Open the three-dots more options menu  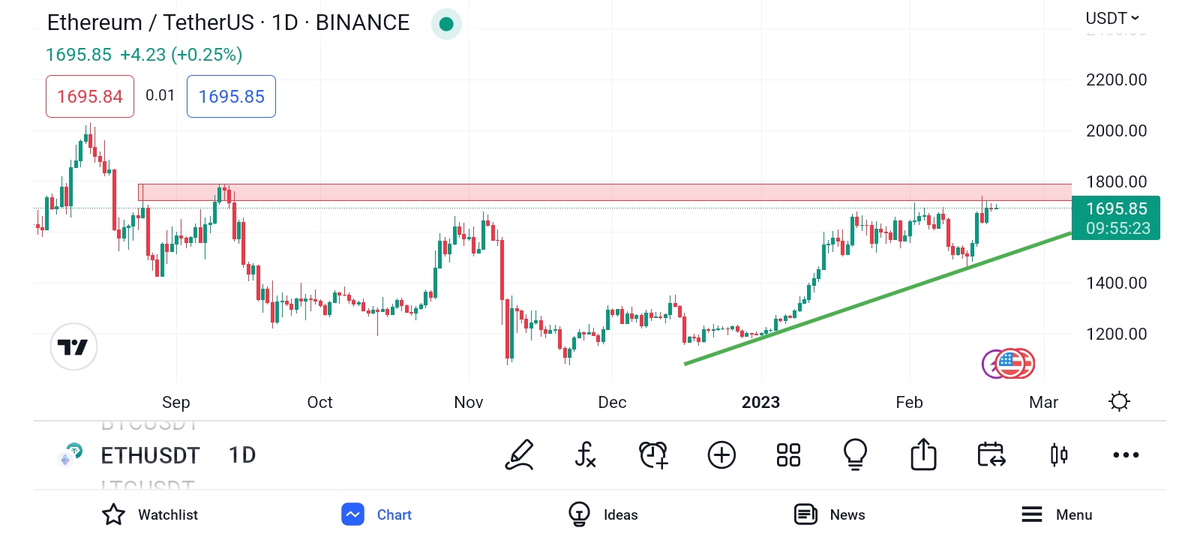1126,455
